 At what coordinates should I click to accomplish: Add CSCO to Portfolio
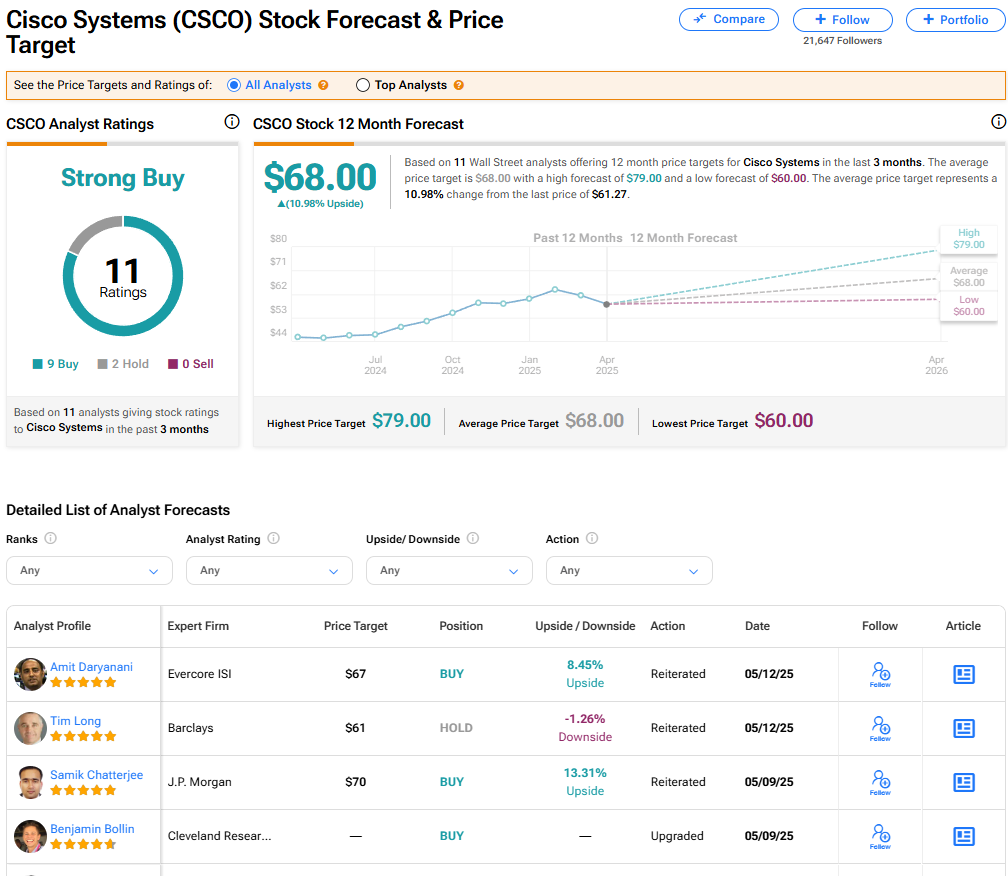pyautogui.click(x=955, y=20)
